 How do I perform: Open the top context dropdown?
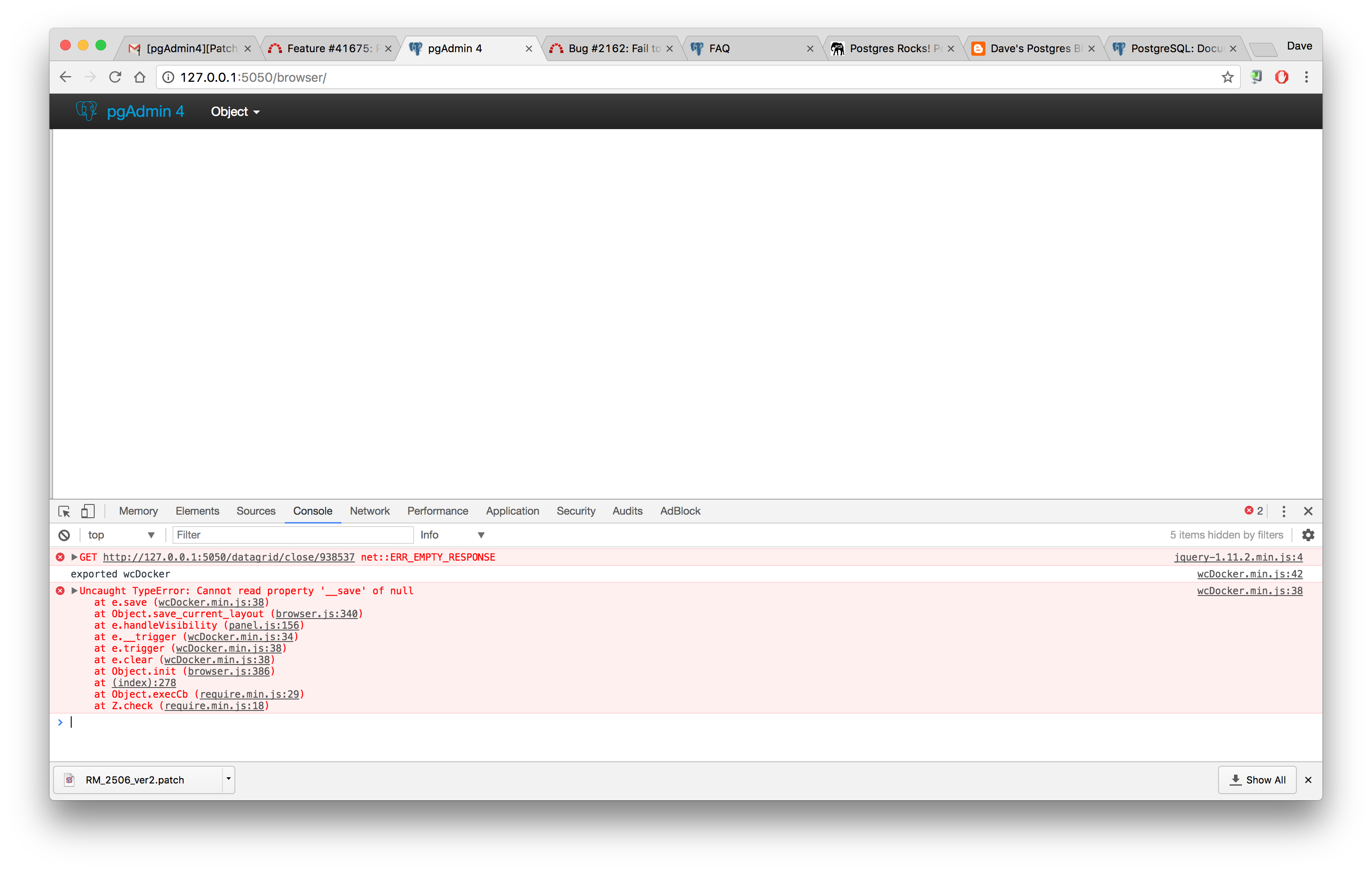[121, 535]
